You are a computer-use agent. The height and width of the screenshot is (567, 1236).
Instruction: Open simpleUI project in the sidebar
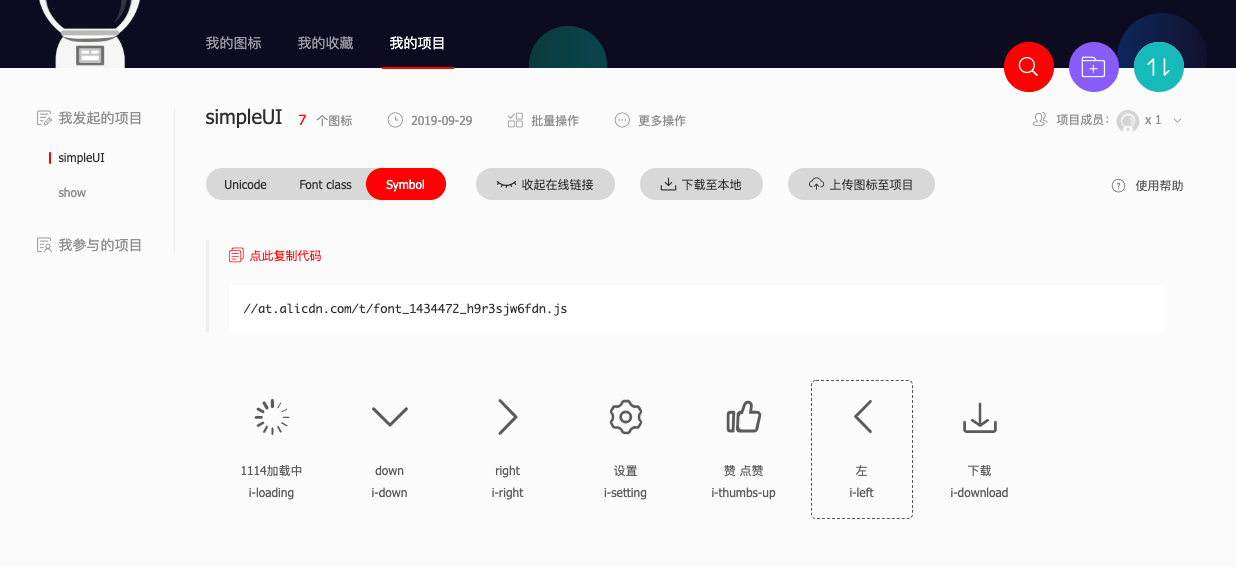(x=81, y=158)
